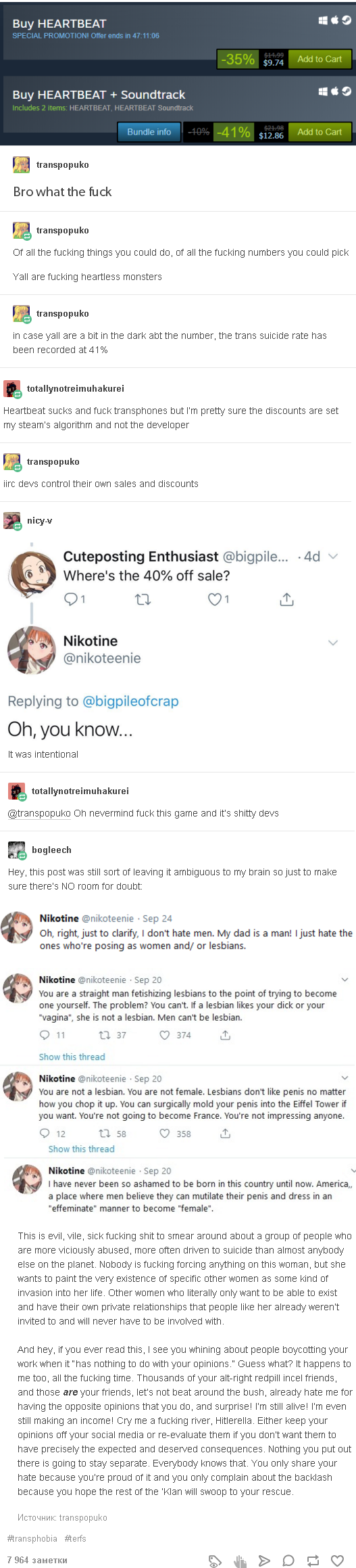Expand the chevron menu on the Cuteposting Enthusiast tweet
Image resolution: width=356 pixels, height=1568 pixels.
333,556
